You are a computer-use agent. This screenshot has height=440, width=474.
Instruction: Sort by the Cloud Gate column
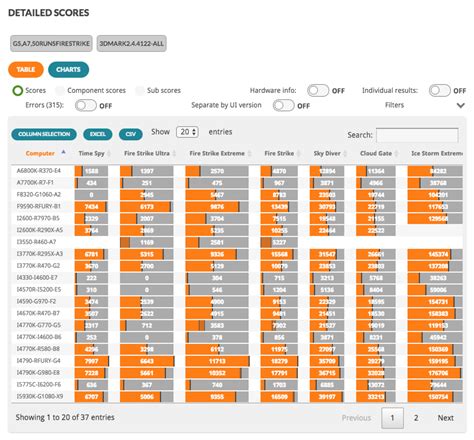pyautogui.click(x=376, y=153)
